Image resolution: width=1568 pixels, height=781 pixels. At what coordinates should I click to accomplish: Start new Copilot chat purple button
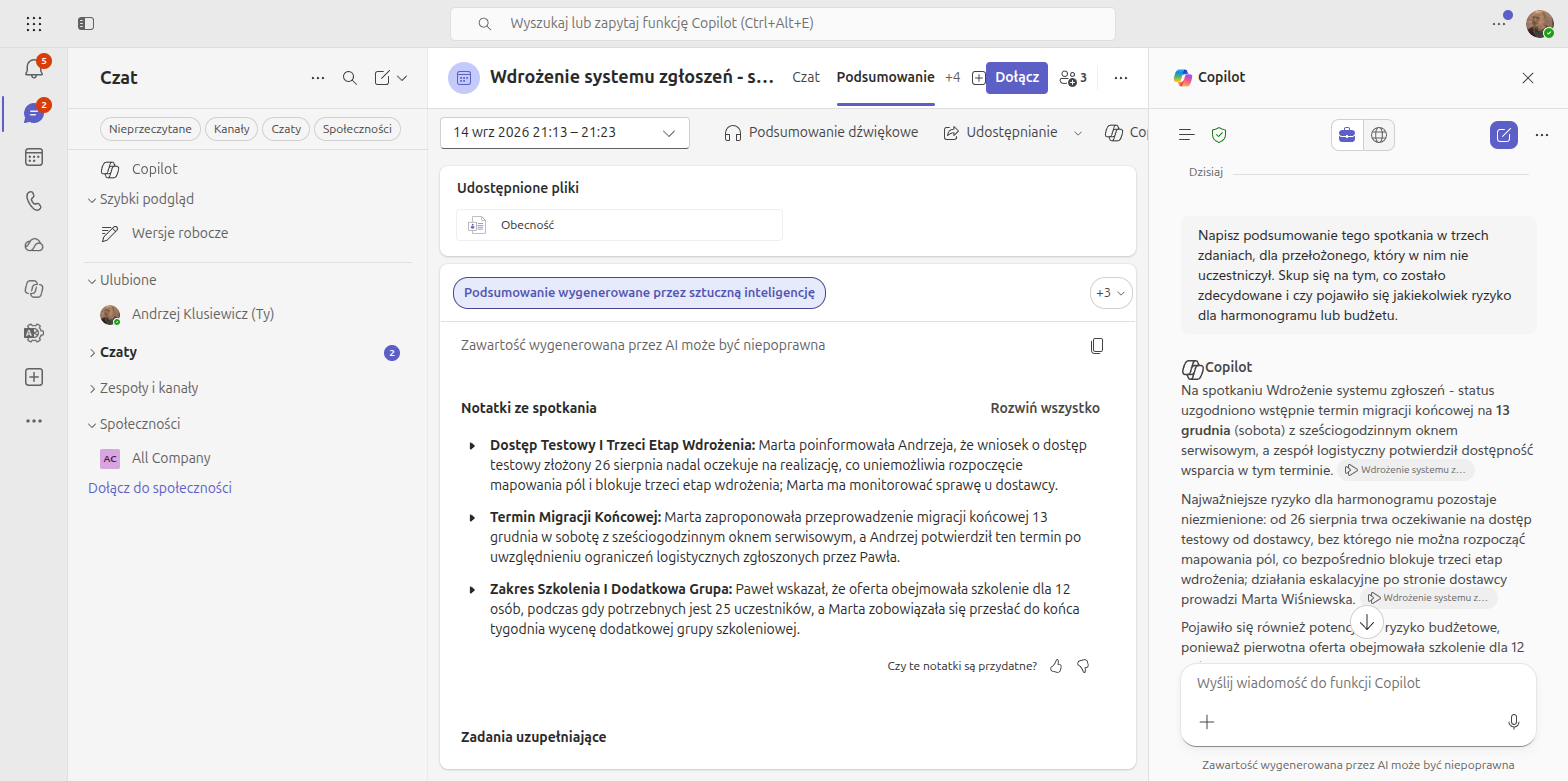pos(1504,134)
